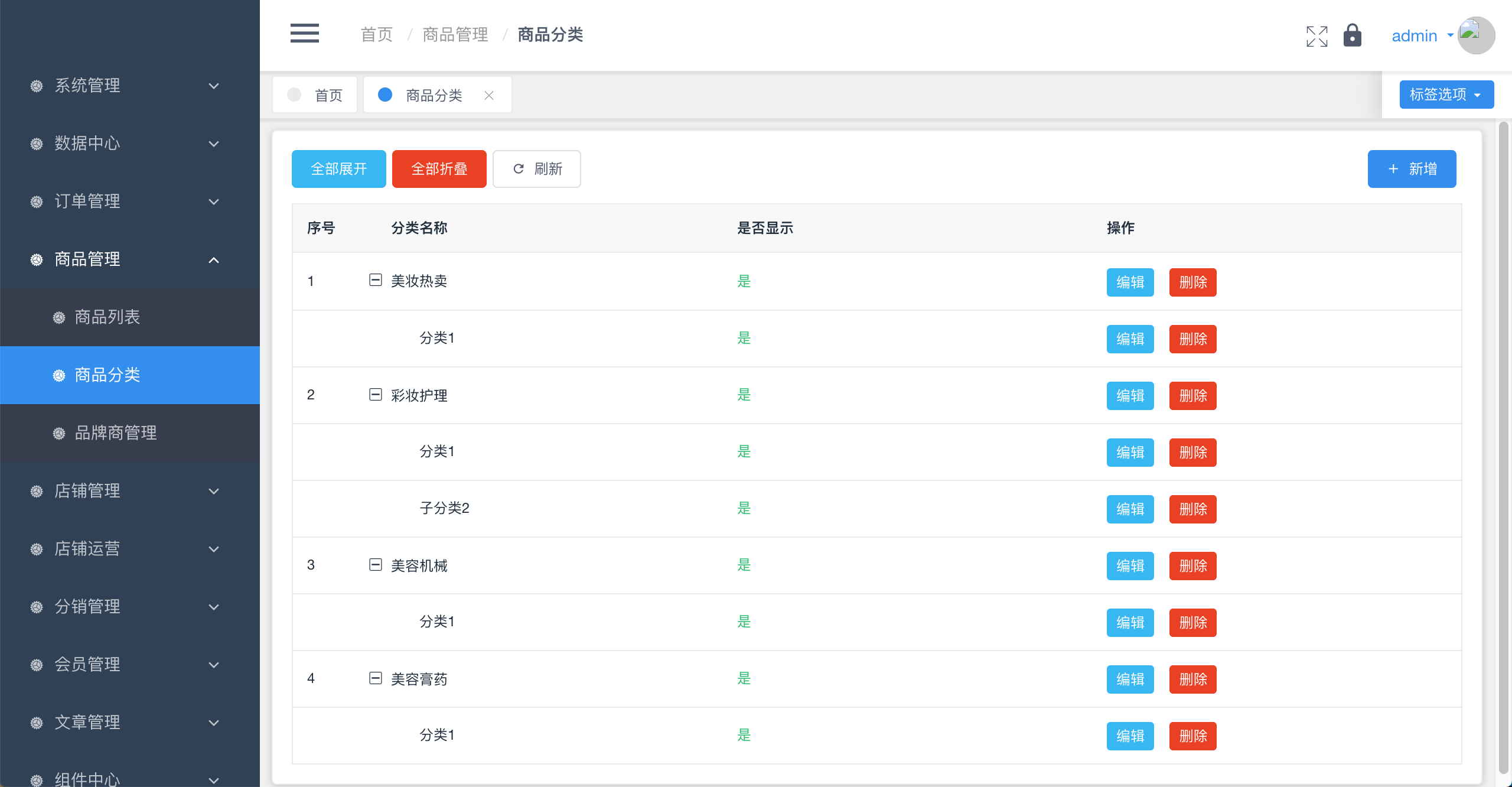Close the 商品分类 tab
Viewport: 1512px width, 787px height.
coord(489,95)
